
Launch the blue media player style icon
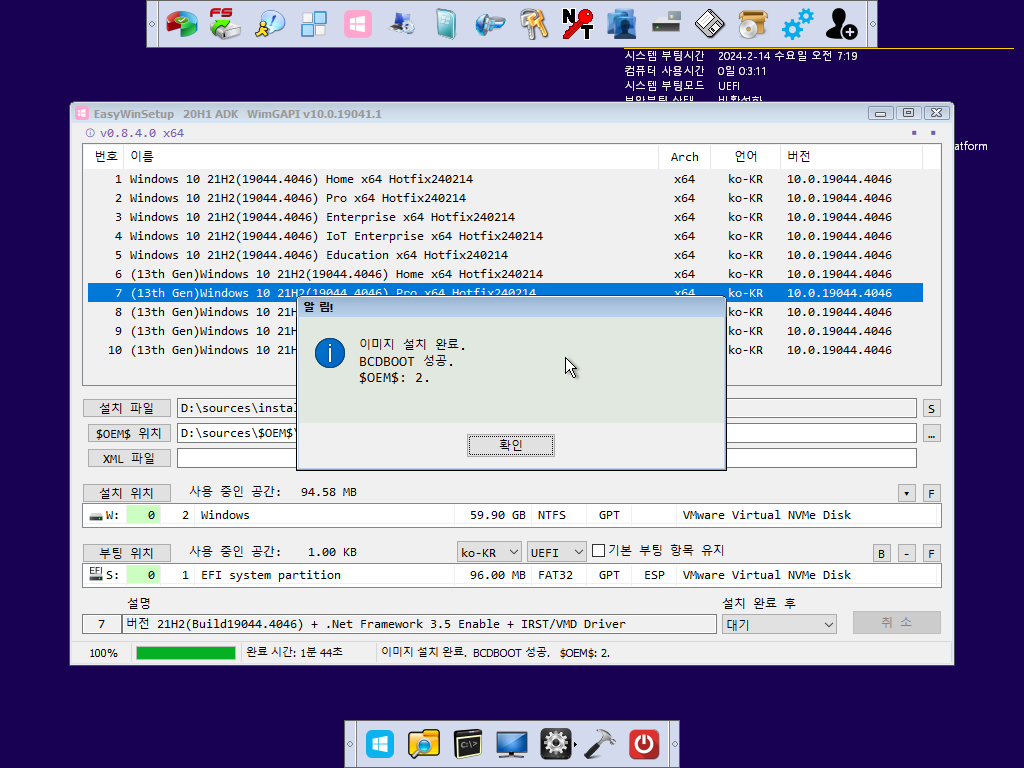click(x=490, y=24)
